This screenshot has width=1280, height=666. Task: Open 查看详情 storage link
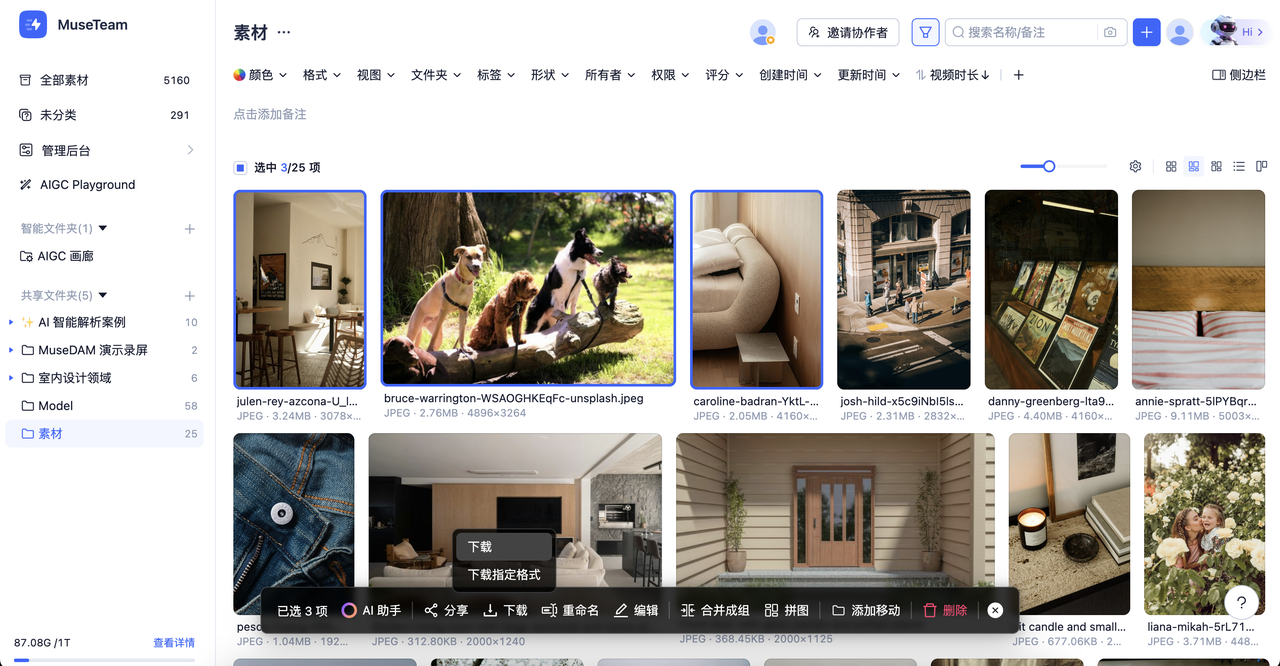click(174, 641)
